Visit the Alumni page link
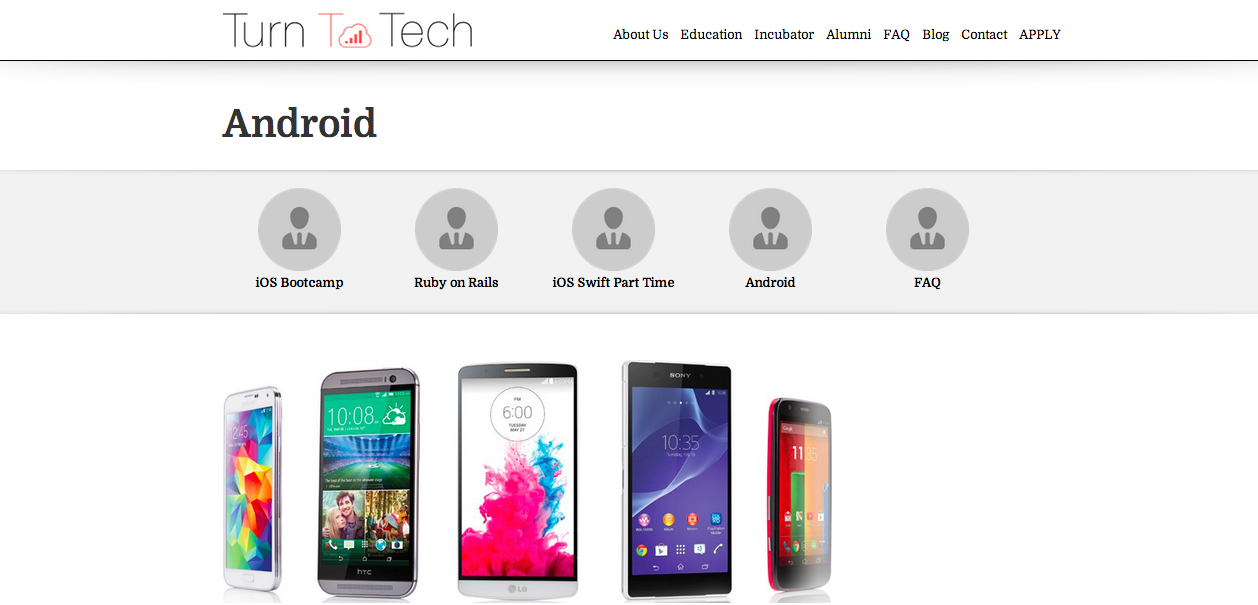This screenshot has height=605, width=1258. (x=848, y=34)
